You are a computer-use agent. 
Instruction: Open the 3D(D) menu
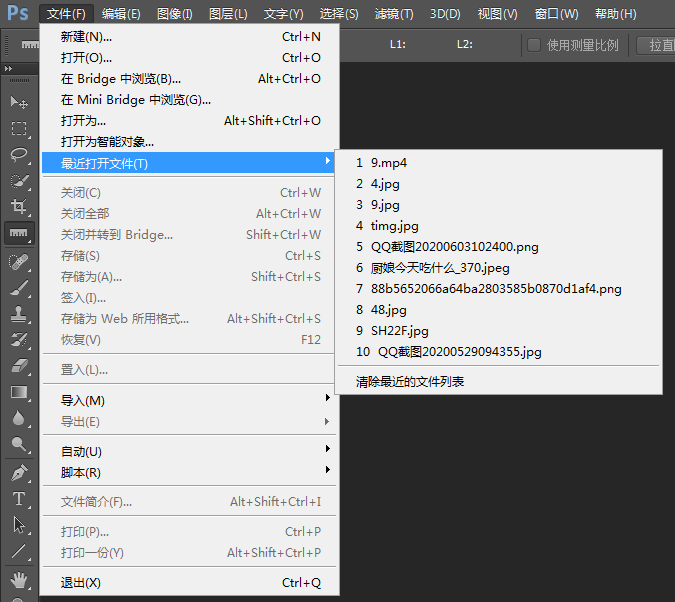tap(445, 14)
